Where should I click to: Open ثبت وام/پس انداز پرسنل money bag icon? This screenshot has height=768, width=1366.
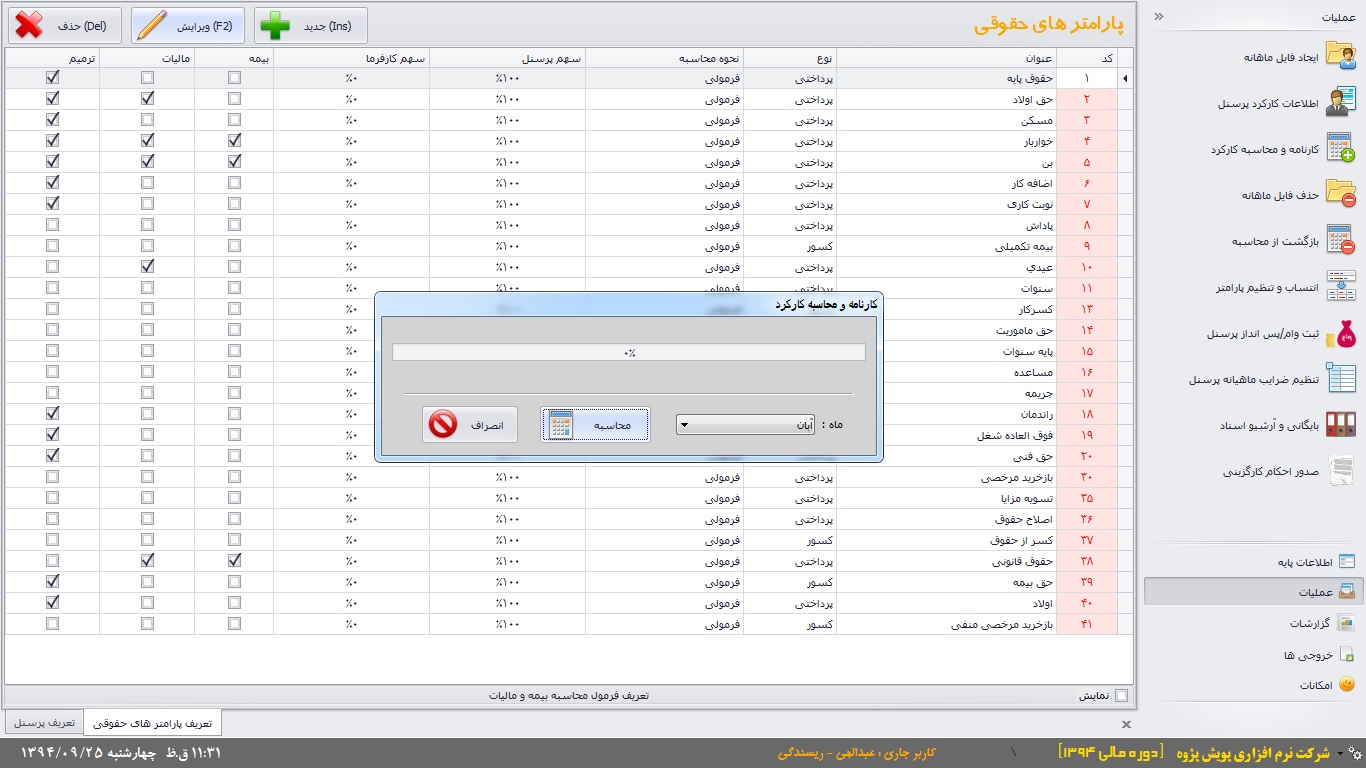coord(1340,334)
